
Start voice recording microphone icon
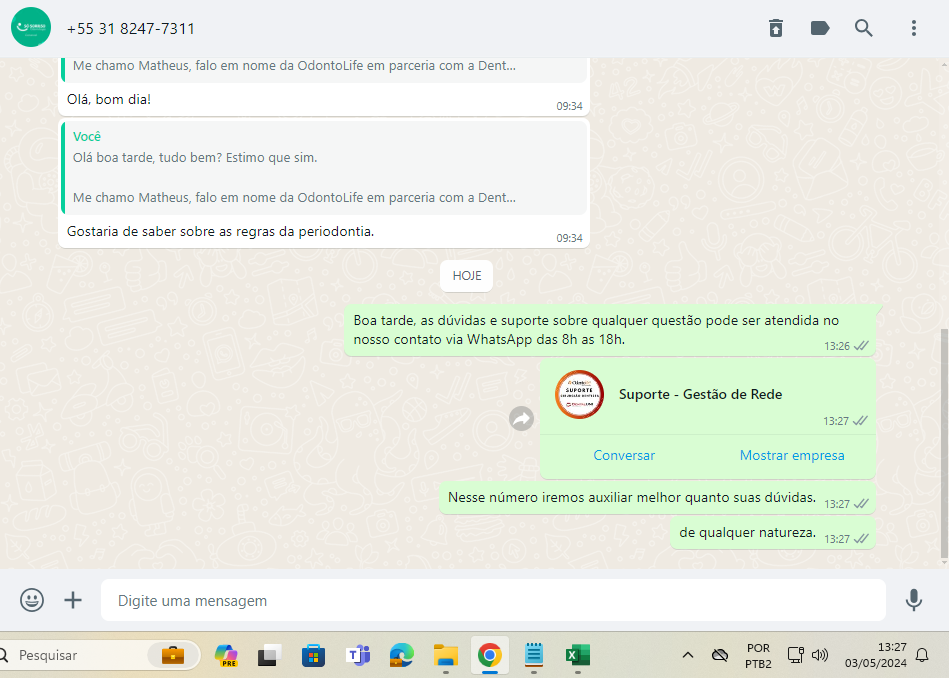tap(914, 600)
